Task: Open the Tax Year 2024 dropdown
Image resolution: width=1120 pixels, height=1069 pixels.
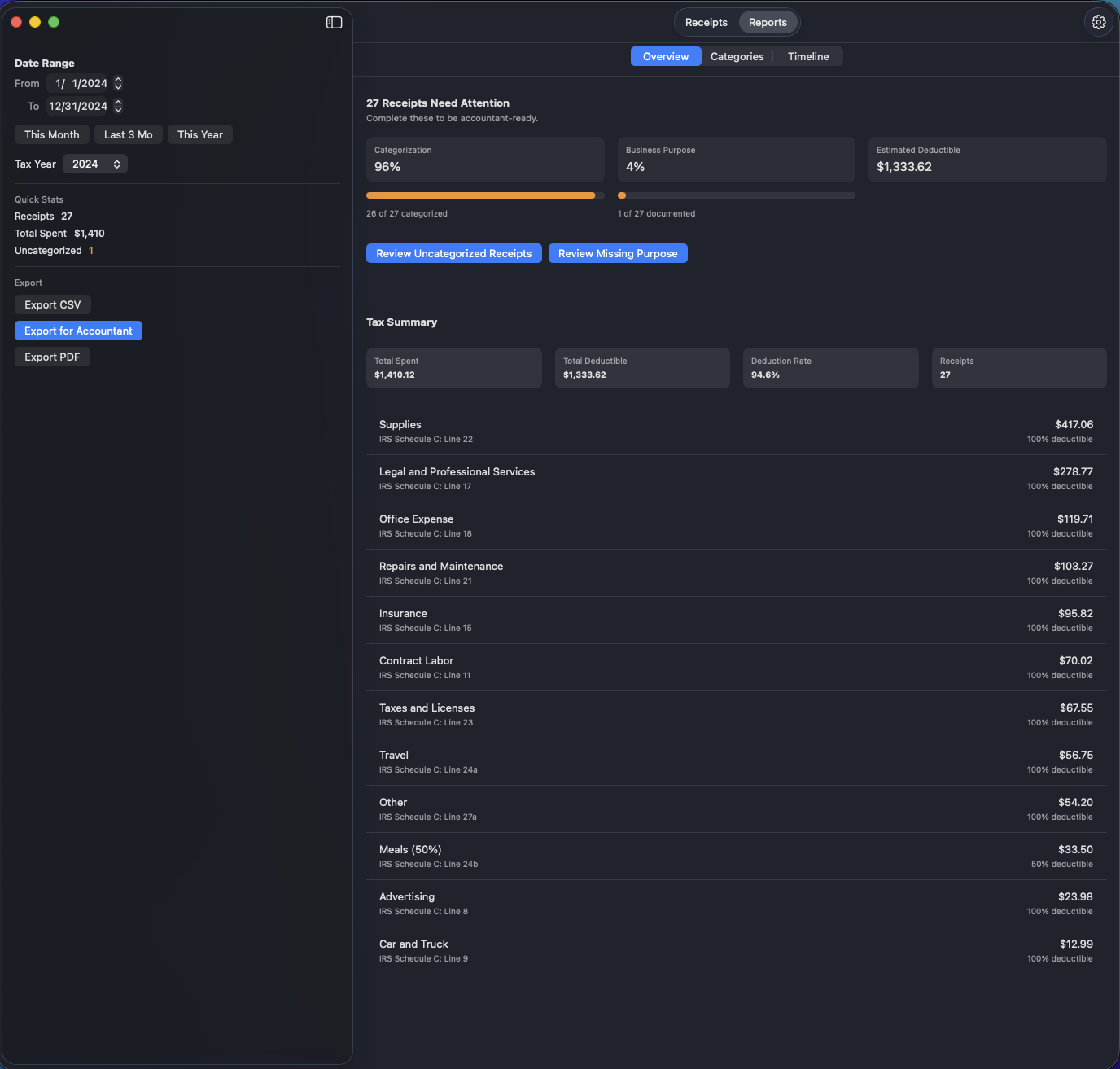Action: (95, 164)
